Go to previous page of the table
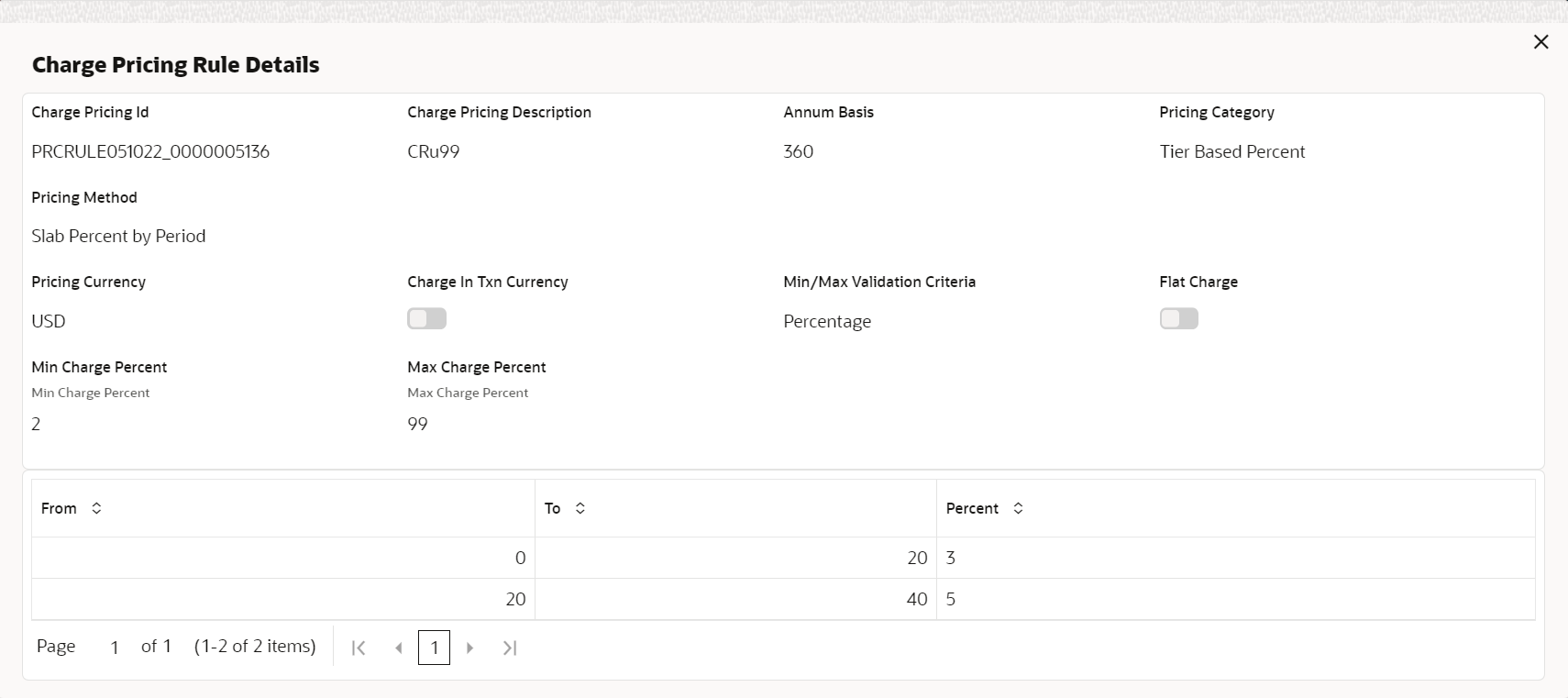 398,648
